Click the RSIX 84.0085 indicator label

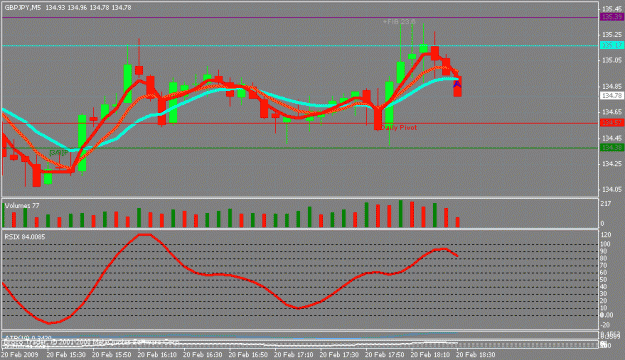pyautogui.click(x=25, y=237)
